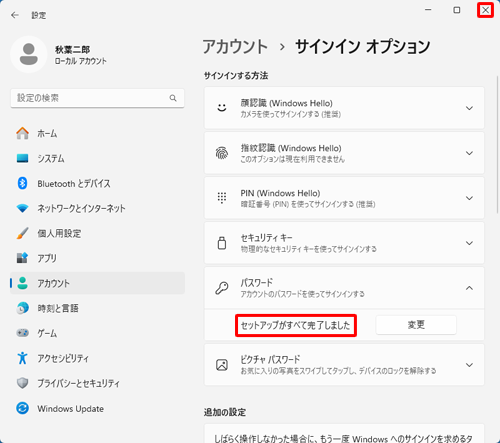
Task: Close the 設定 window
Action: click(485, 10)
